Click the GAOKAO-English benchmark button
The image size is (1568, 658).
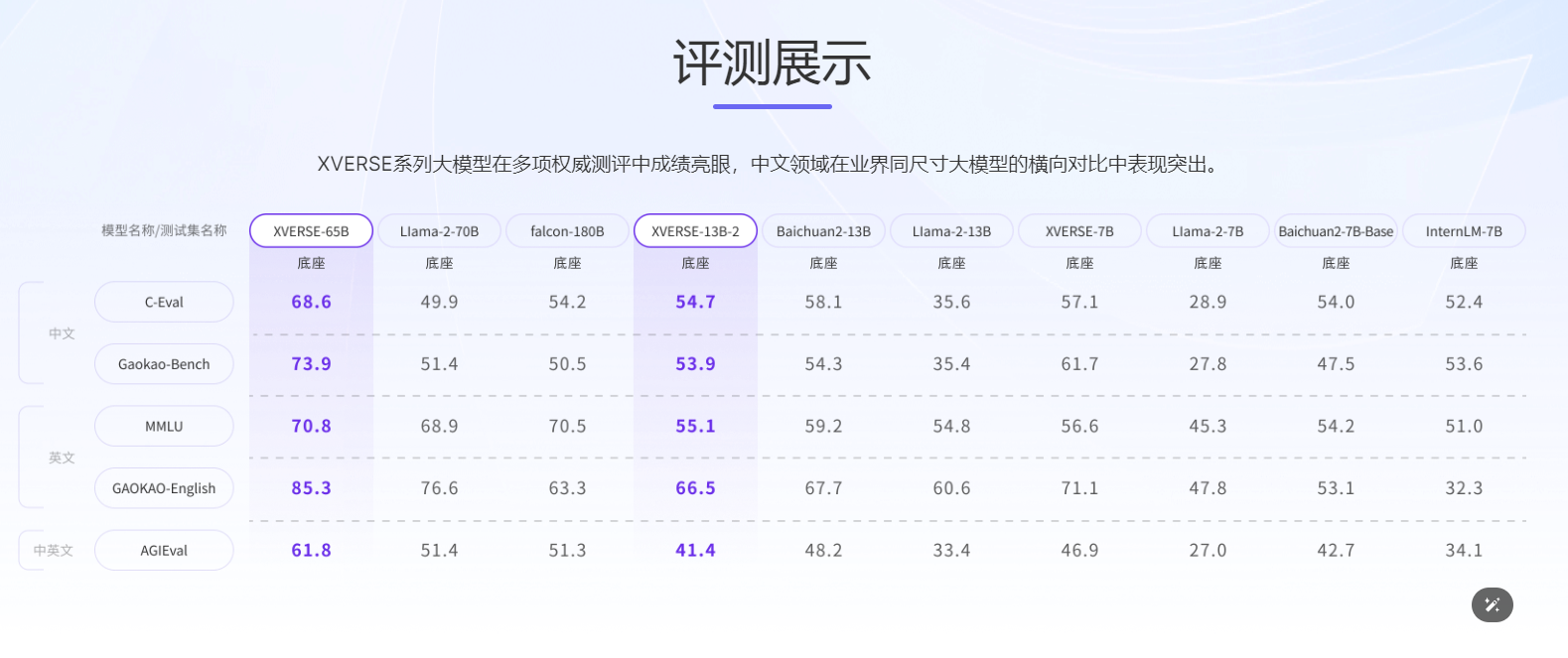164,488
